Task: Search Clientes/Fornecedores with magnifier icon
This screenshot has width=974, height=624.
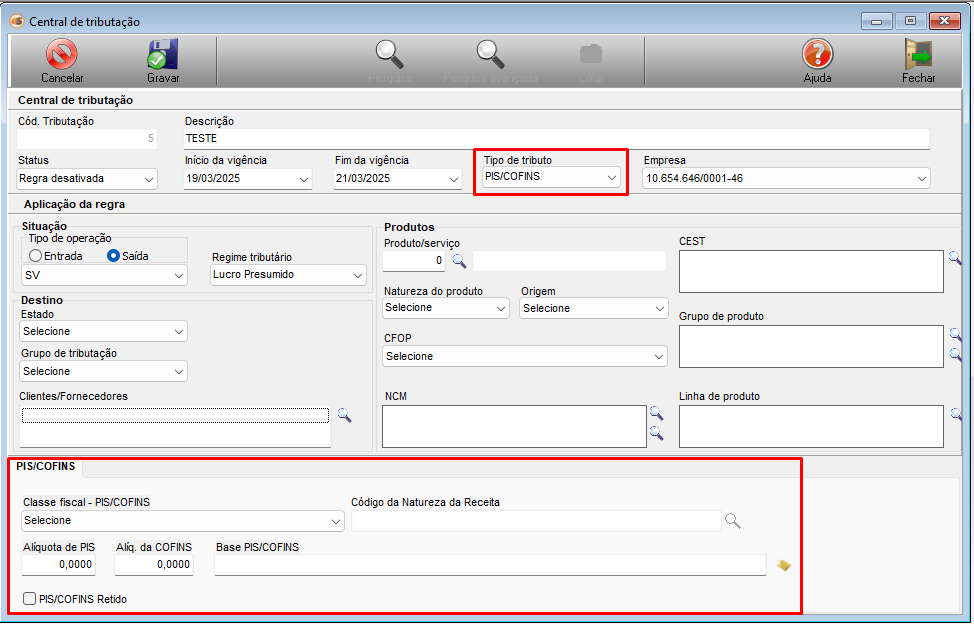Action: [x=344, y=415]
